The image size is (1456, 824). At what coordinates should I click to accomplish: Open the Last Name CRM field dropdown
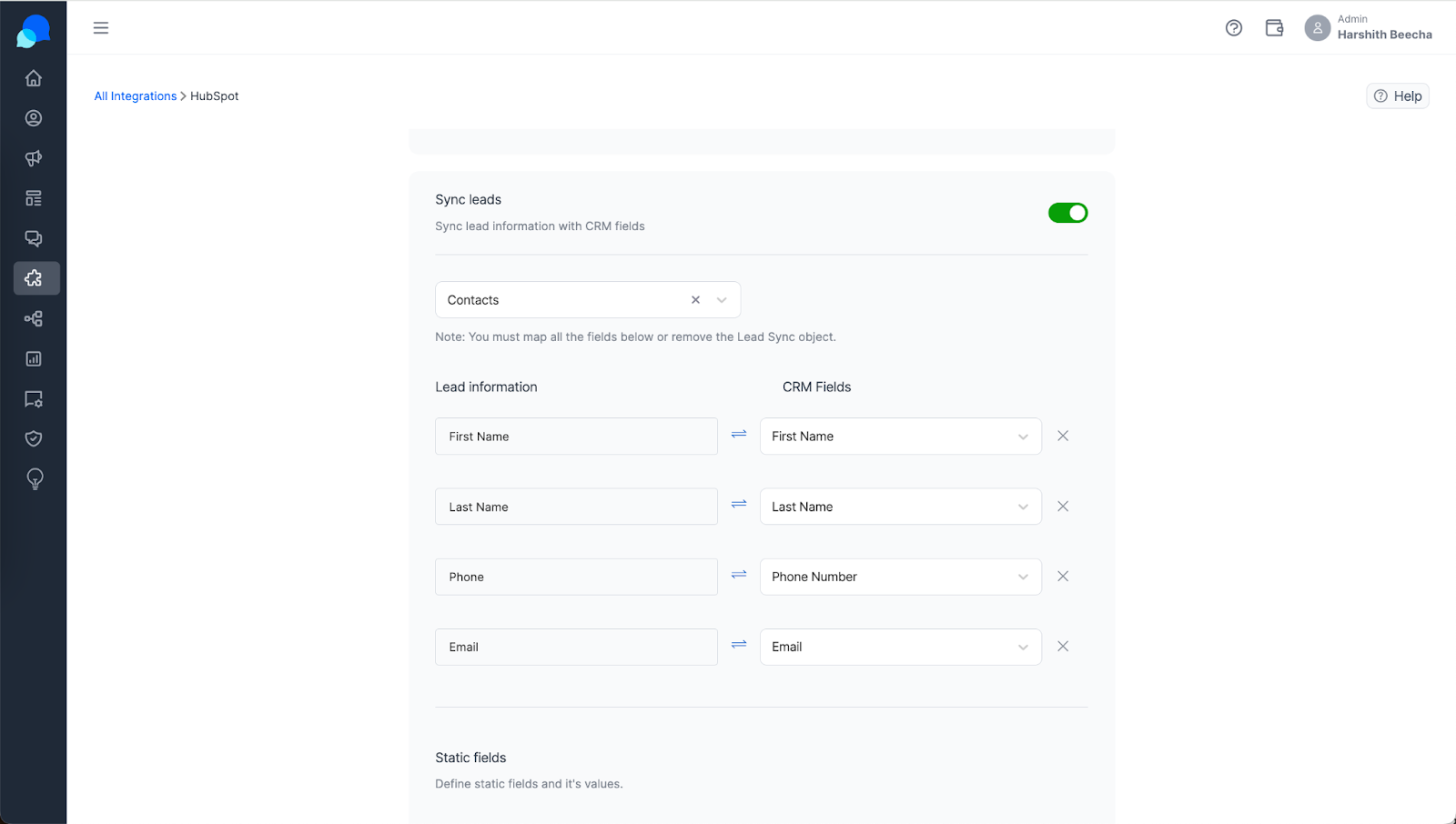(x=900, y=507)
